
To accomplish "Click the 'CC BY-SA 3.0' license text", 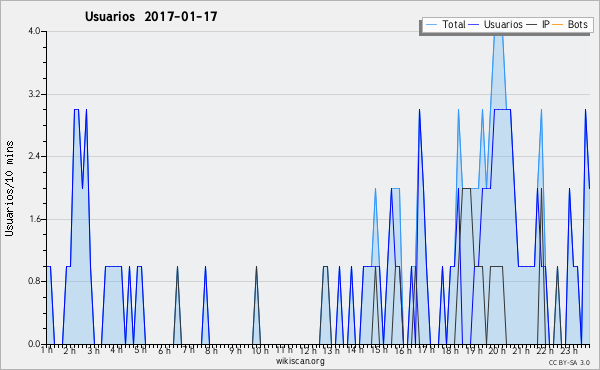I will (x=569, y=362).
